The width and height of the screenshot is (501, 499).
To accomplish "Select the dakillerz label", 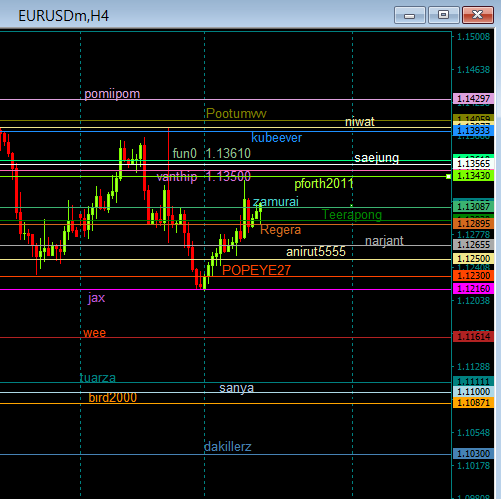I will (228, 447).
